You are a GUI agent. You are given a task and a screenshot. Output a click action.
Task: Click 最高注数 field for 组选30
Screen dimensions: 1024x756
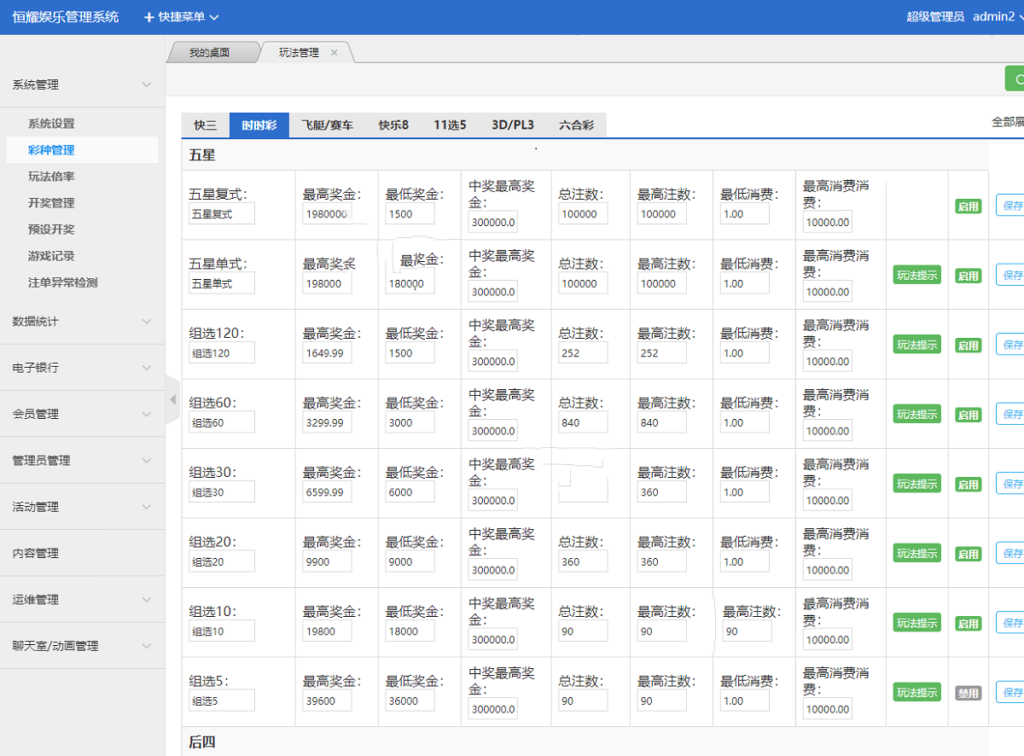pyautogui.click(x=662, y=492)
